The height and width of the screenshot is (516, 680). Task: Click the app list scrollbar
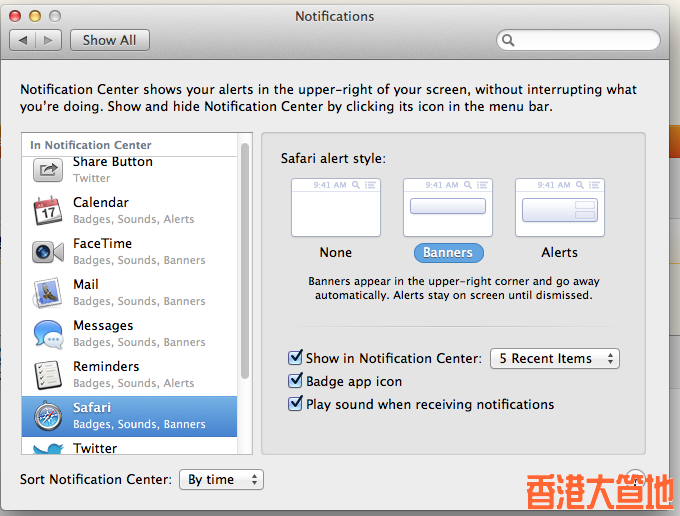tap(245, 261)
